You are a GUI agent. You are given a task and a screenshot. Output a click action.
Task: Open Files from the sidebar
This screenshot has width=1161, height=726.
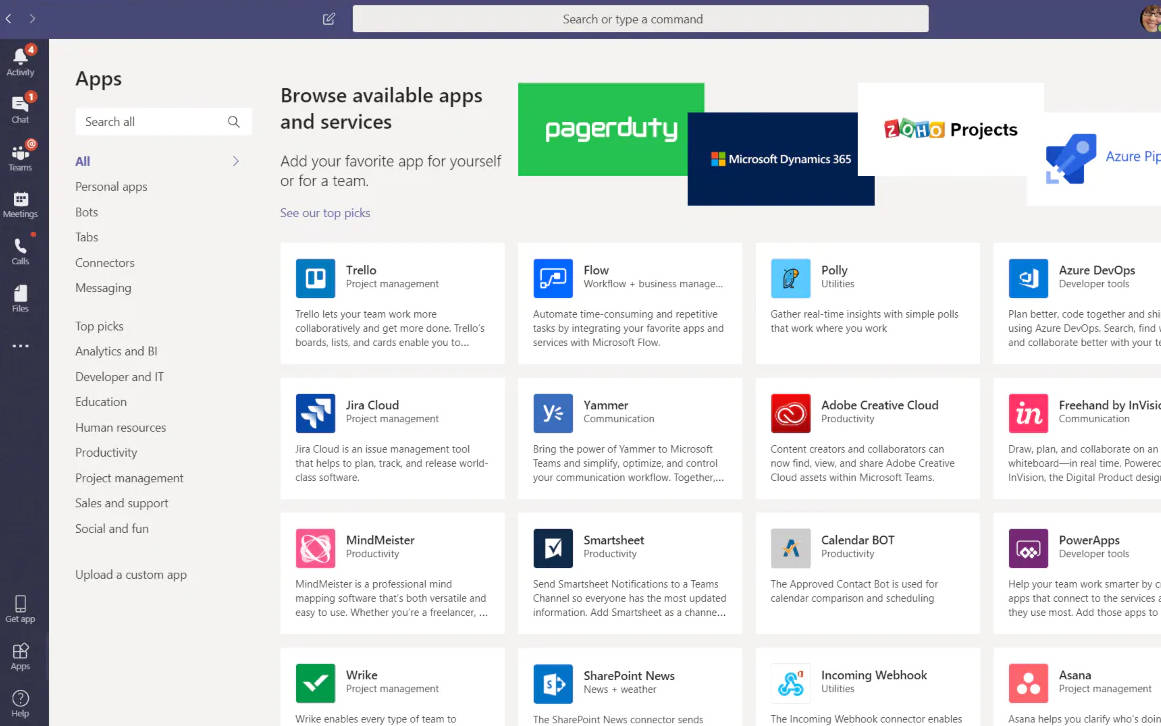[20, 297]
